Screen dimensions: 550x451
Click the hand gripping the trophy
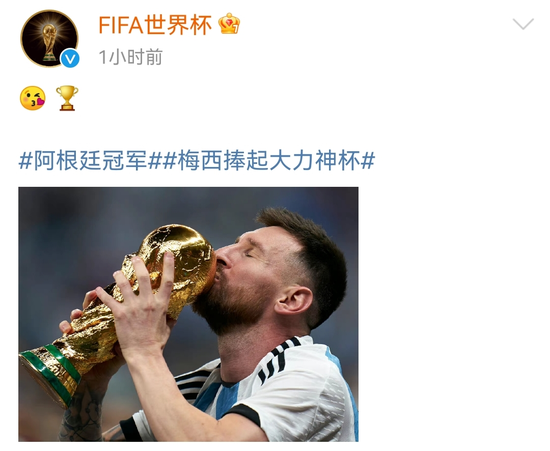coord(140,307)
